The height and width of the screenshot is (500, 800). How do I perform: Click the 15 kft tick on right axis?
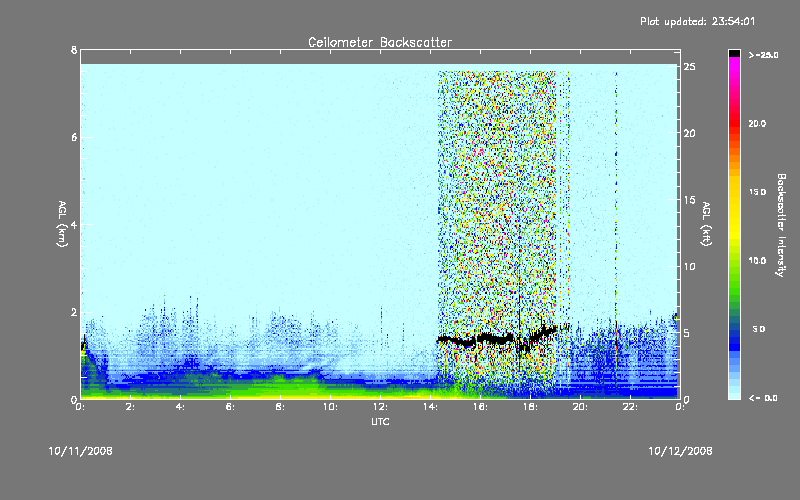pos(689,200)
